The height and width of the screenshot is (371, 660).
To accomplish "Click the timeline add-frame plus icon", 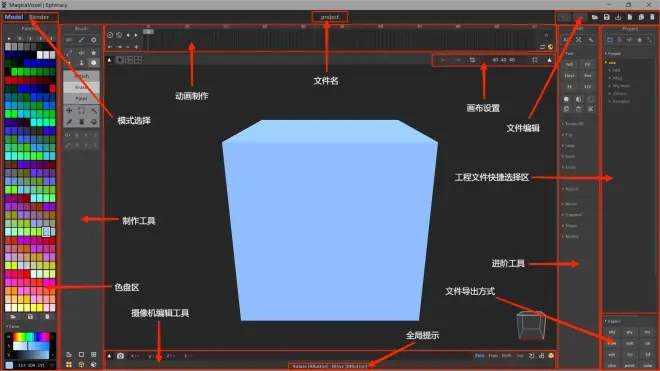I will pos(136,47).
